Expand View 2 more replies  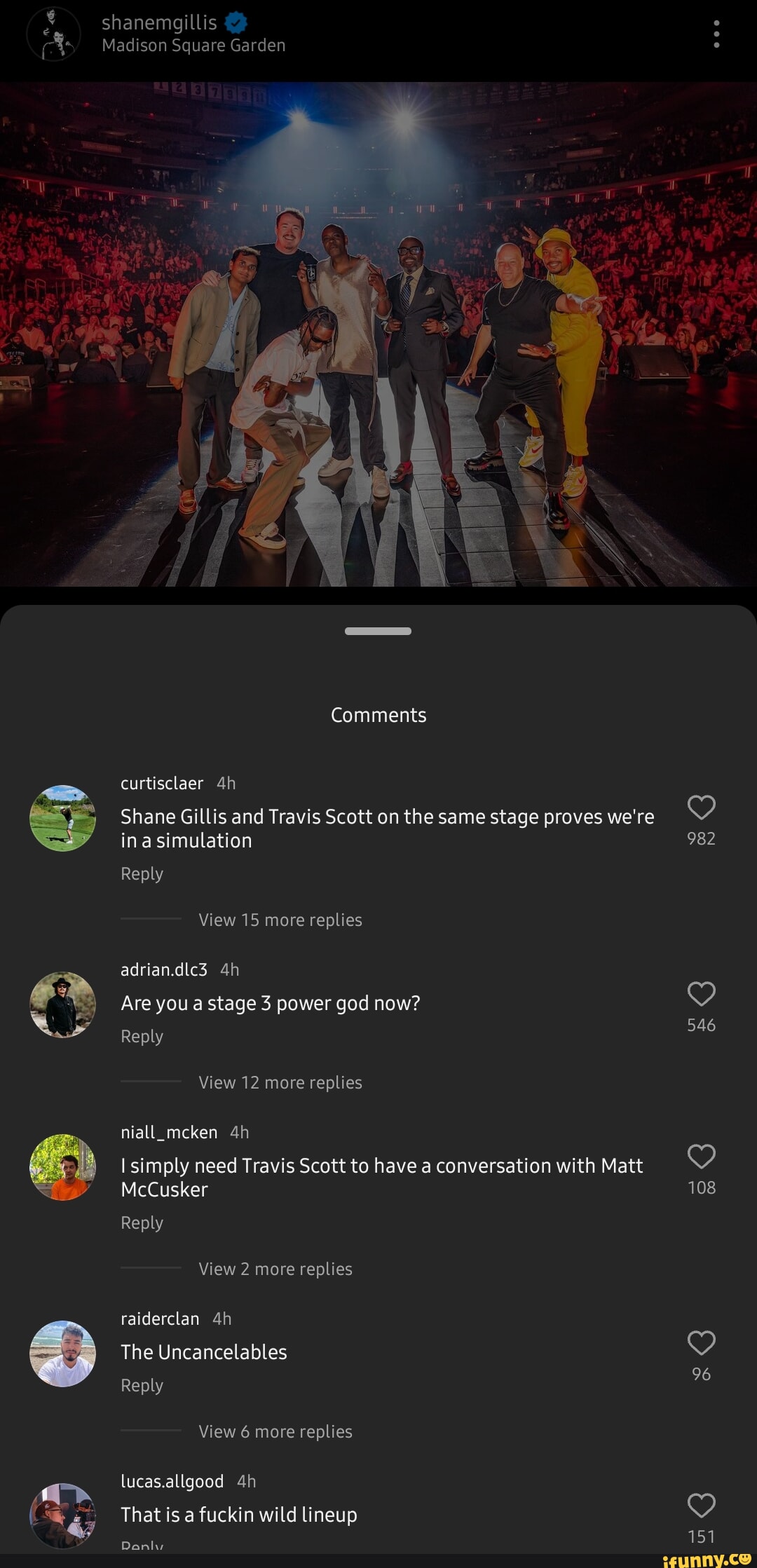point(275,1269)
